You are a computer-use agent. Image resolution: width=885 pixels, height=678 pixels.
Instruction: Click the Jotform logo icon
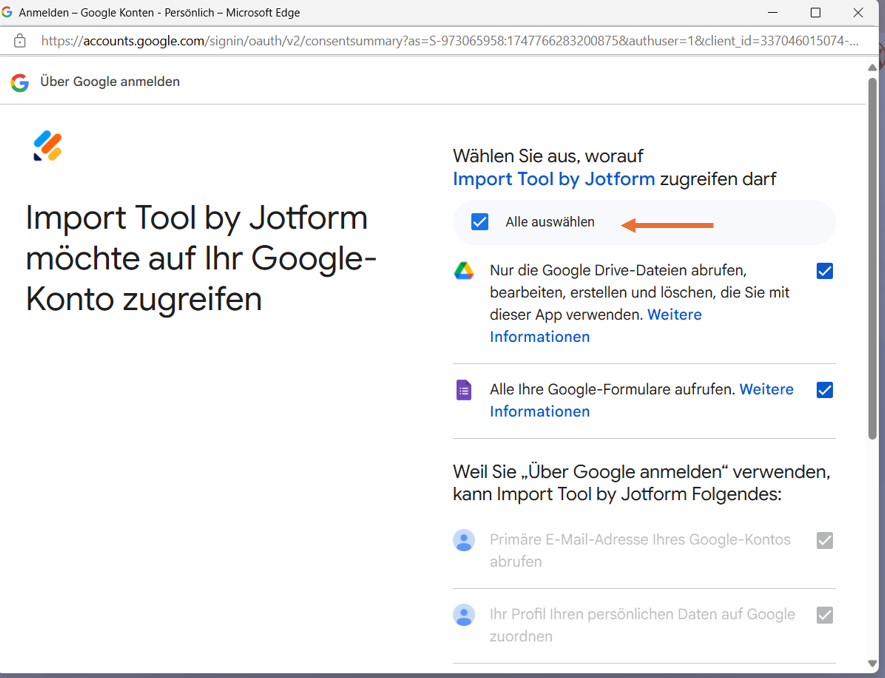48,146
